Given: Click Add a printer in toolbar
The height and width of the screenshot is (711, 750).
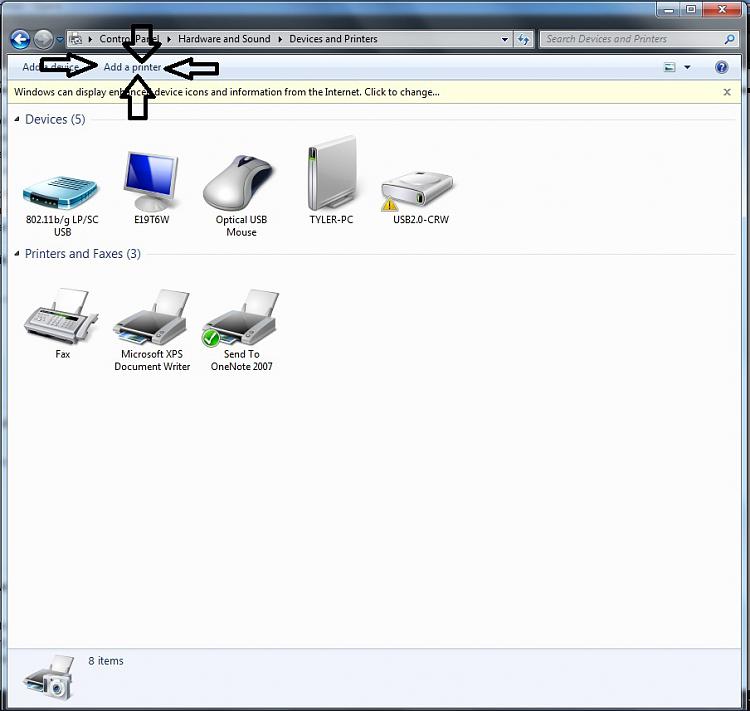Looking at the screenshot, I should (132, 67).
